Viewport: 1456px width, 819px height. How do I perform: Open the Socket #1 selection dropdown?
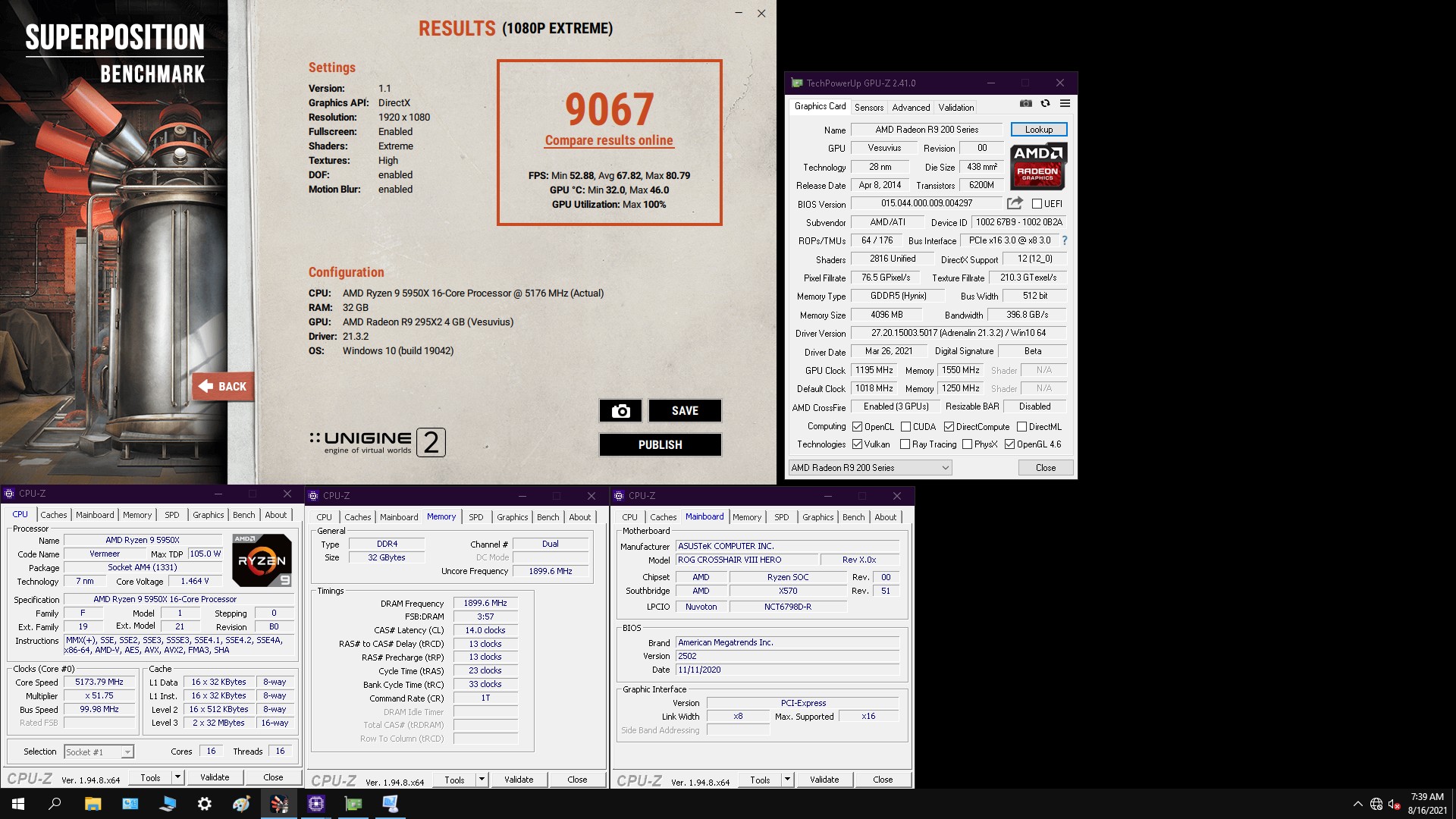point(99,752)
